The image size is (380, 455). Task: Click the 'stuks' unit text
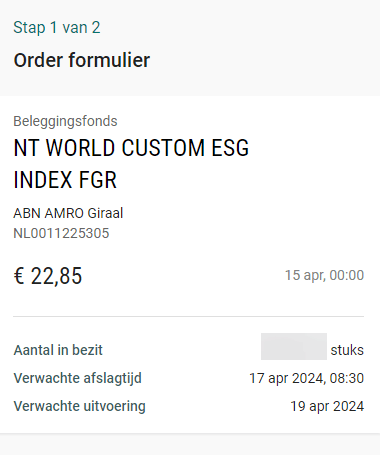pyautogui.click(x=347, y=350)
